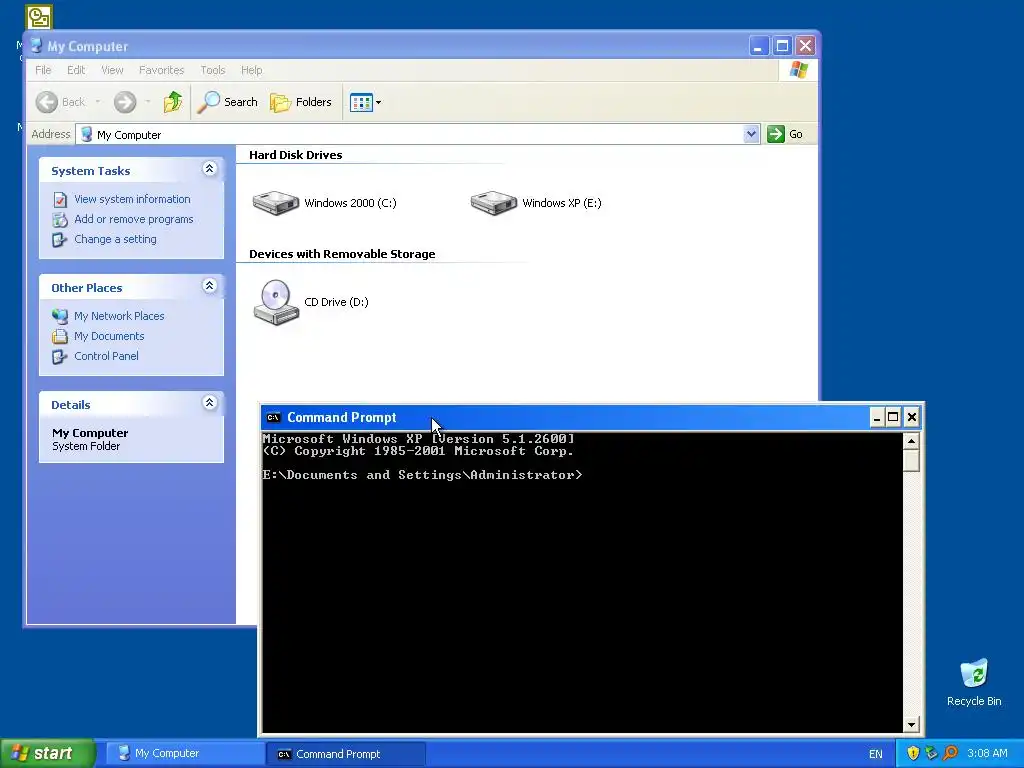The width and height of the screenshot is (1024, 768).
Task: Click the Add or remove programs icon
Action: click(x=59, y=219)
